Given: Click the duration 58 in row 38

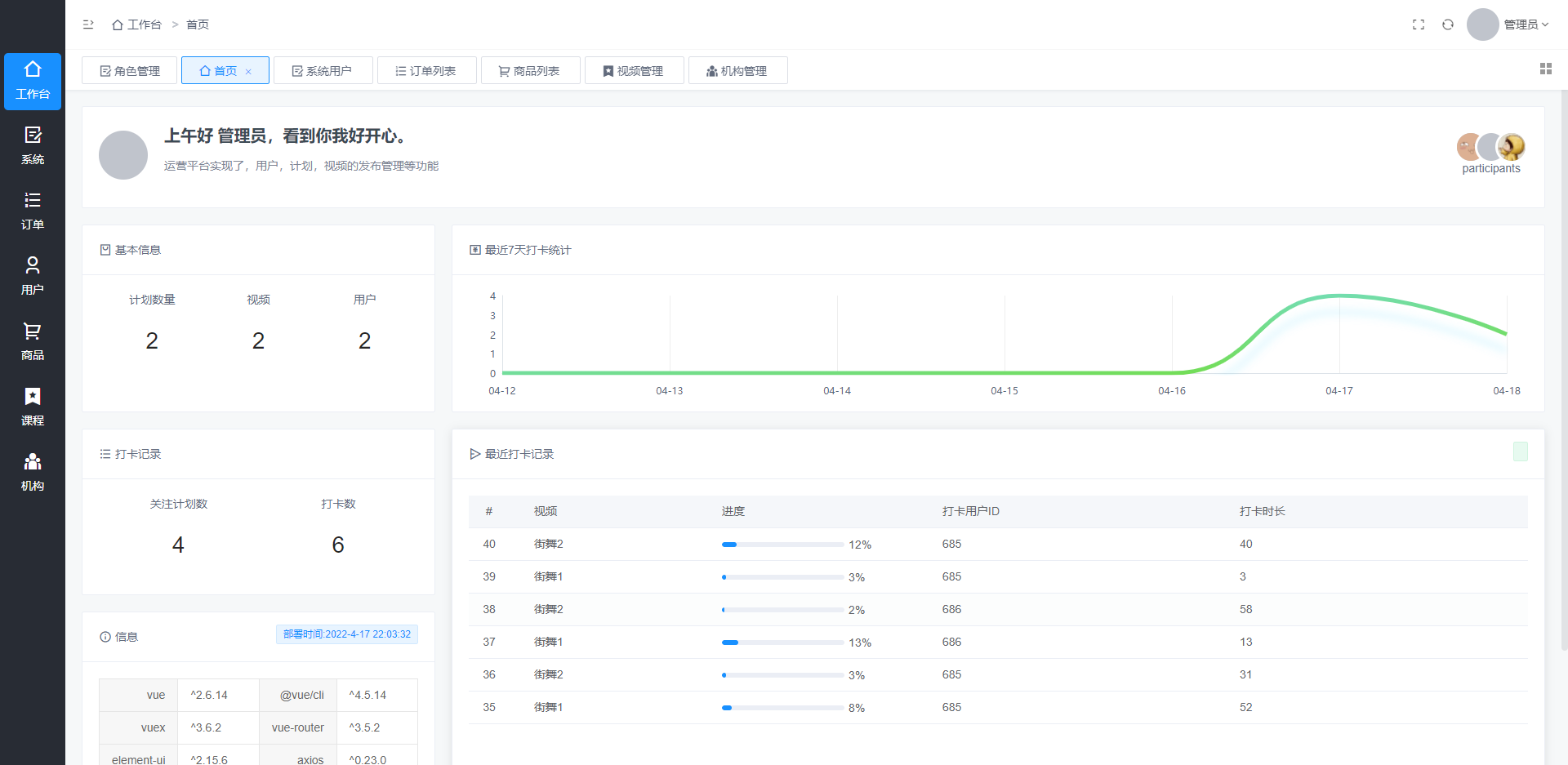Looking at the screenshot, I should pyautogui.click(x=1245, y=610).
